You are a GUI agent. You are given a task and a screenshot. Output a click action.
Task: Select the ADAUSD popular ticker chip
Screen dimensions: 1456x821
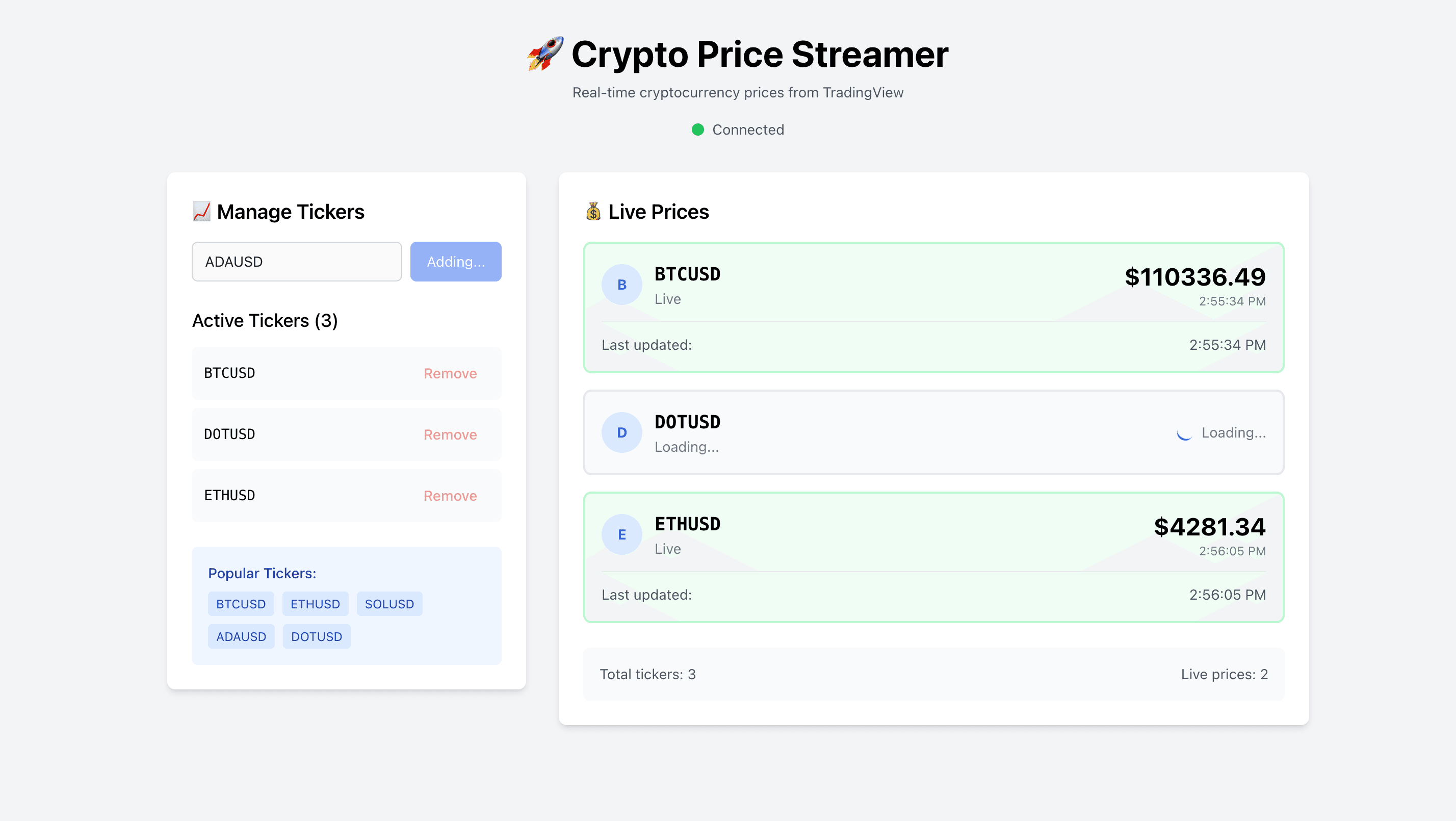click(241, 636)
